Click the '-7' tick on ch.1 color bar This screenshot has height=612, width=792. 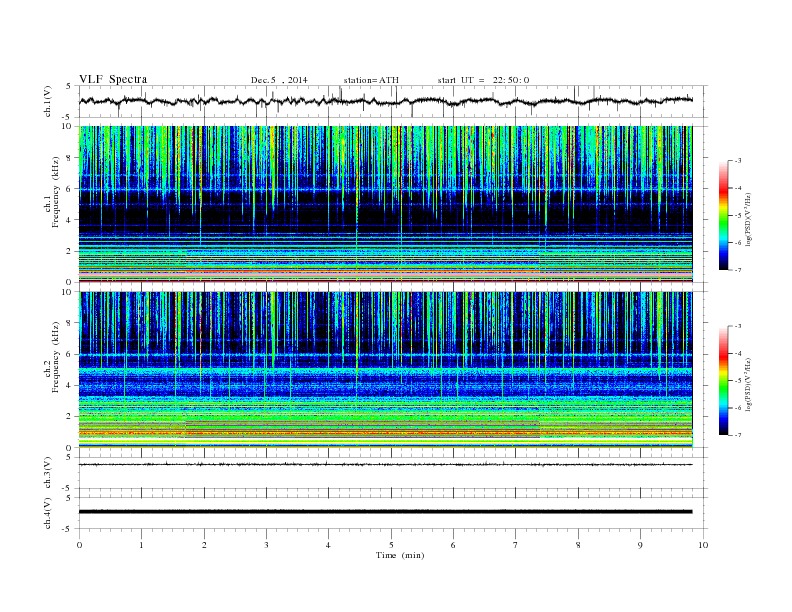(737, 270)
